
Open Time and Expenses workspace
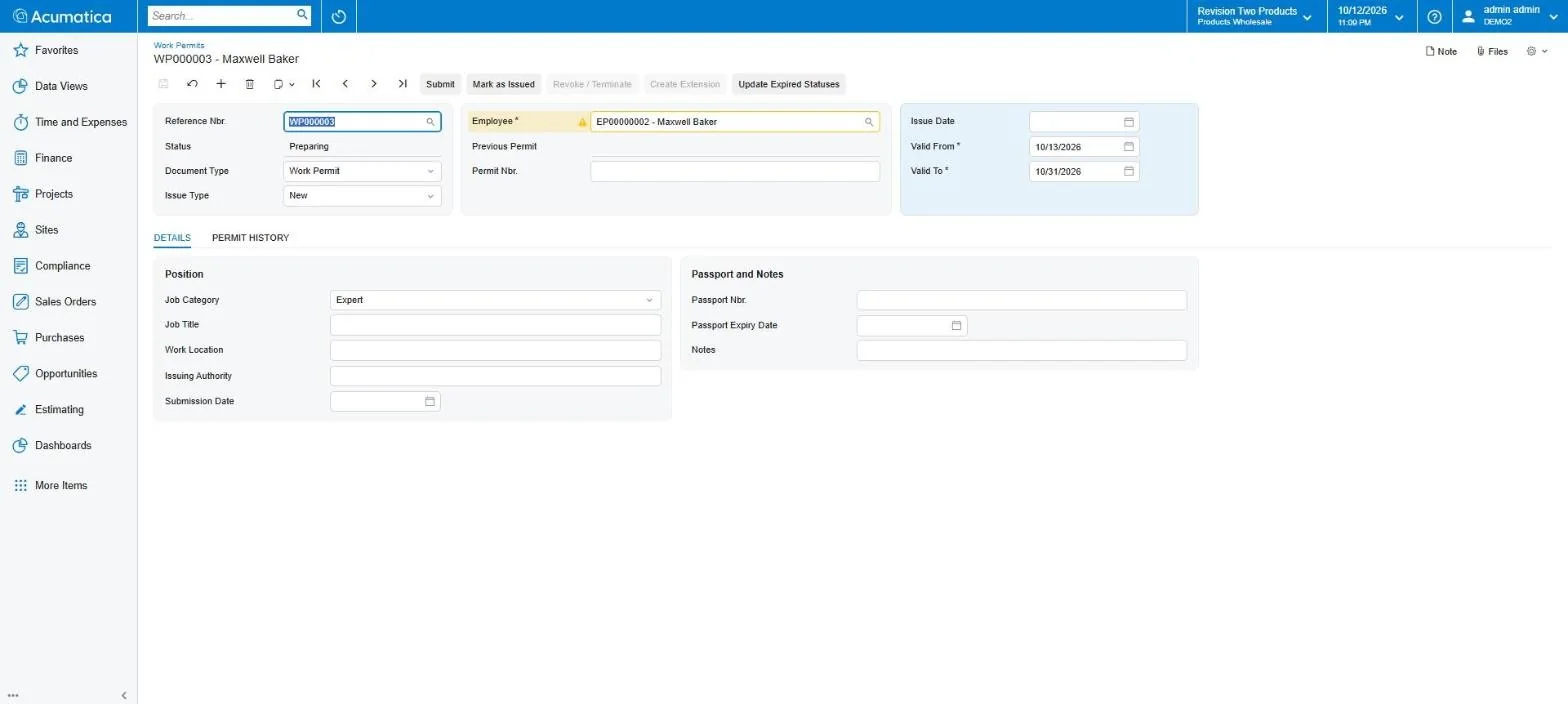(x=69, y=122)
